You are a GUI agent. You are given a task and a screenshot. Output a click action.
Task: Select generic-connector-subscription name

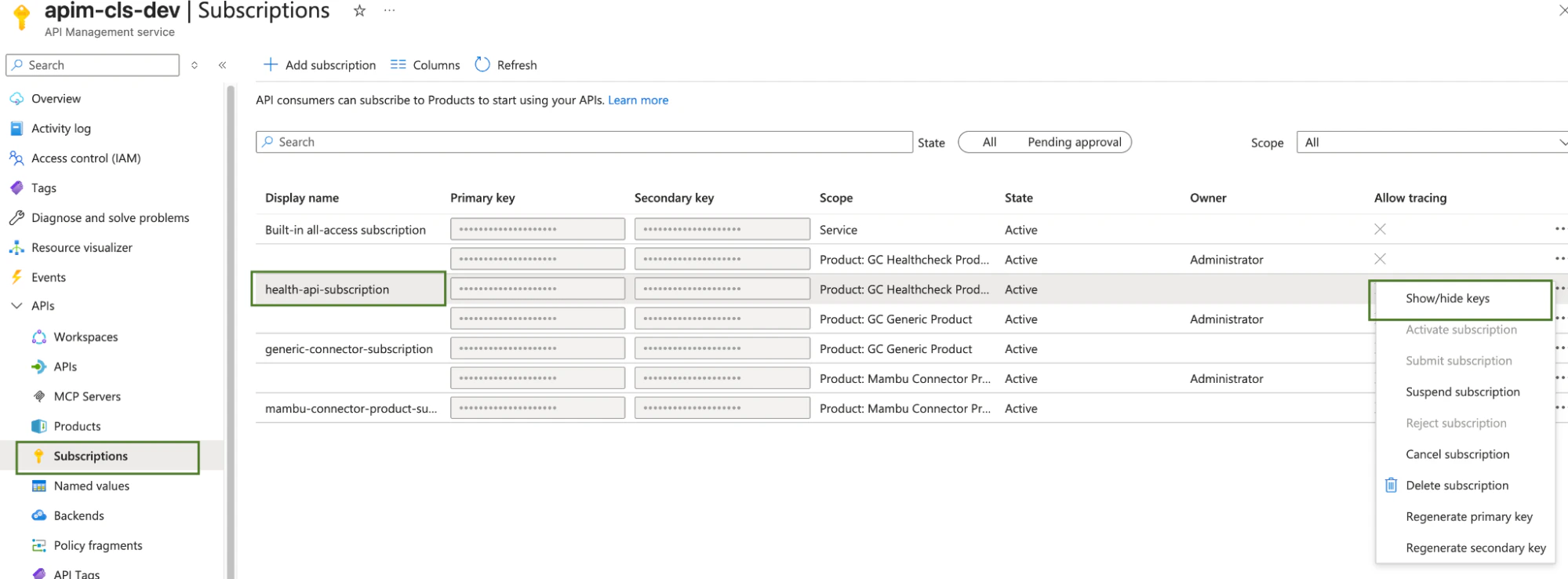point(349,349)
